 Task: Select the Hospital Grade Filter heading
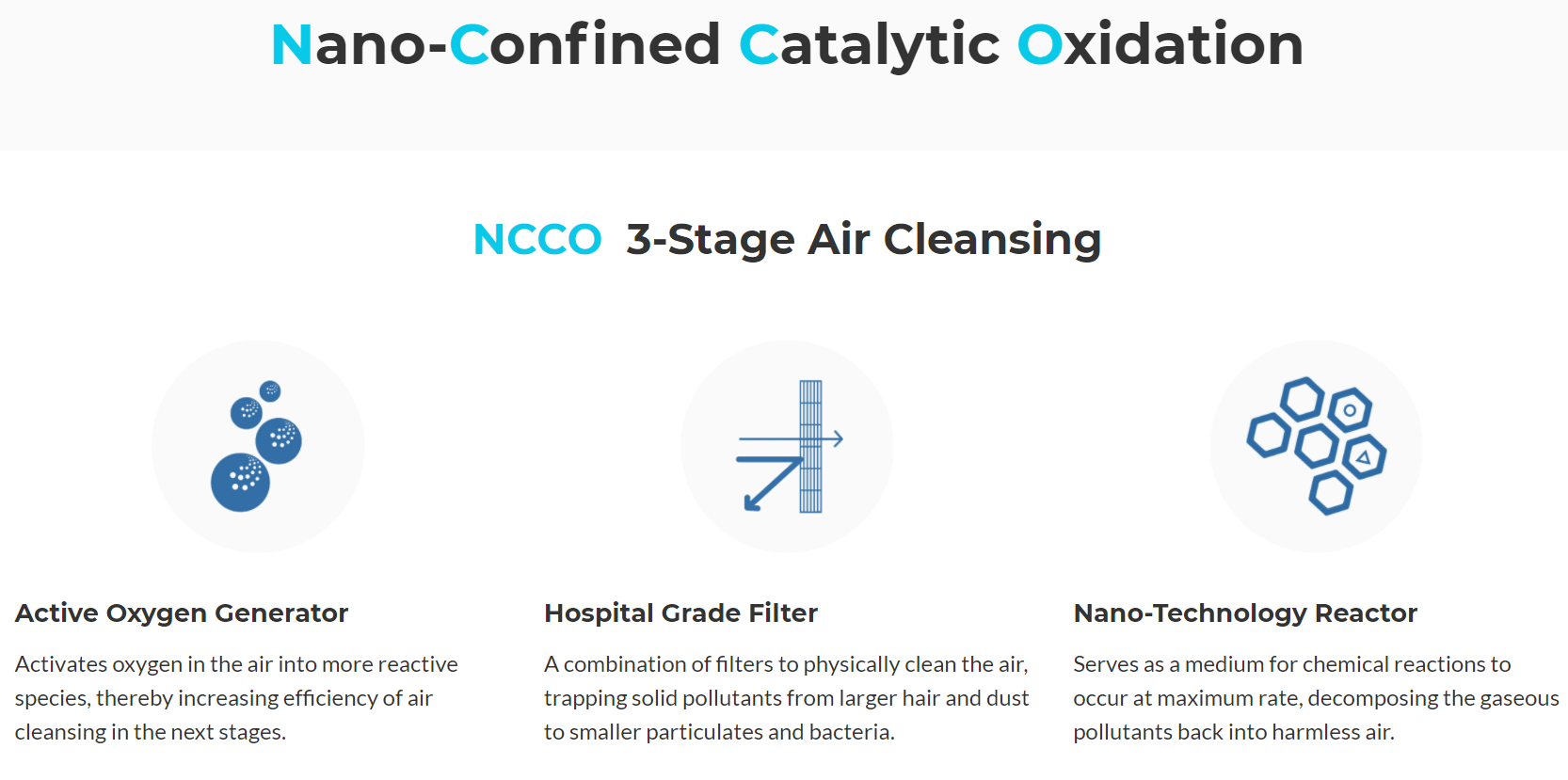tap(680, 613)
